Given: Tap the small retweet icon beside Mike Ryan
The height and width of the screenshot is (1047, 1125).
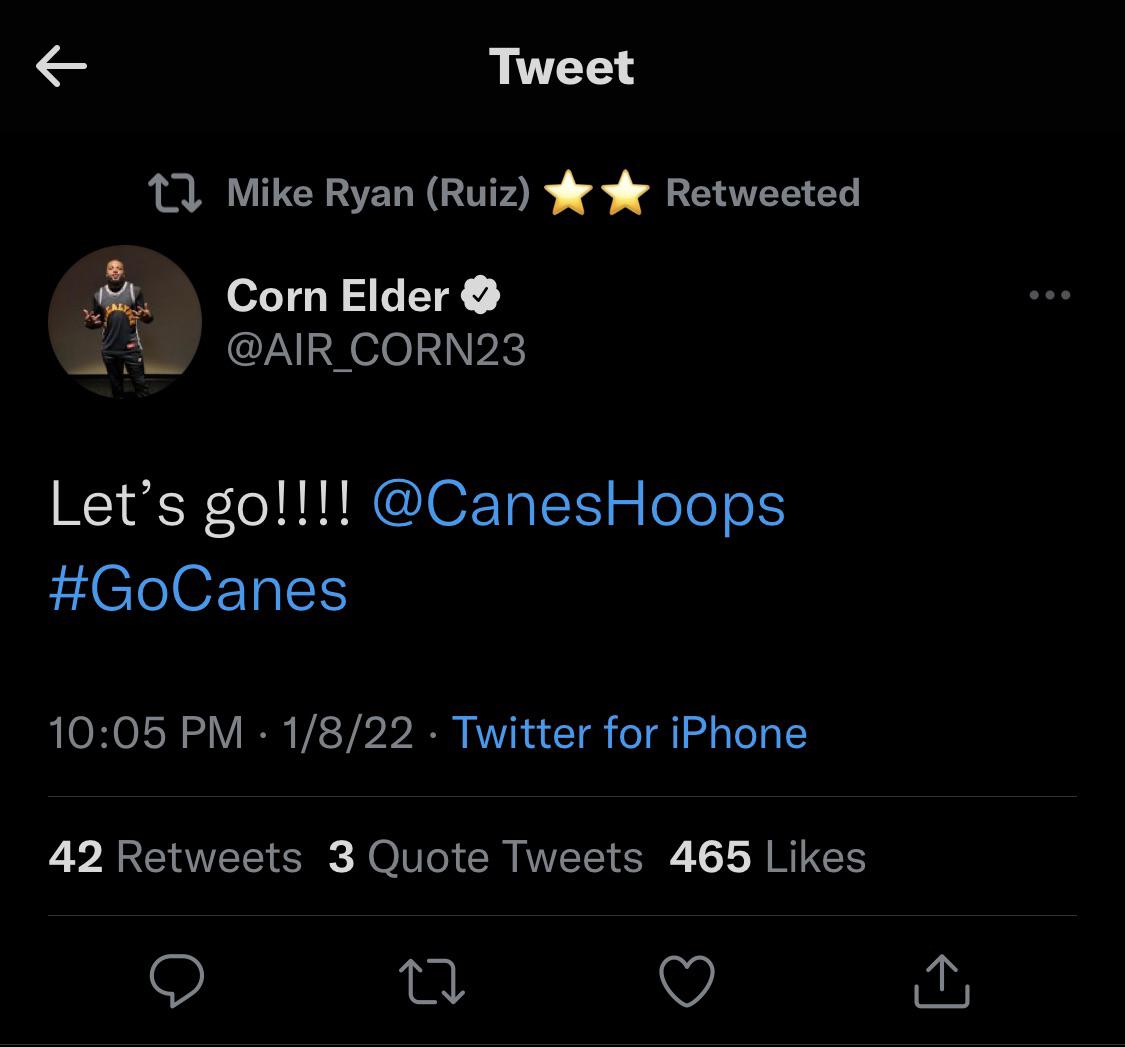Looking at the screenshot, I should [174, 193].
